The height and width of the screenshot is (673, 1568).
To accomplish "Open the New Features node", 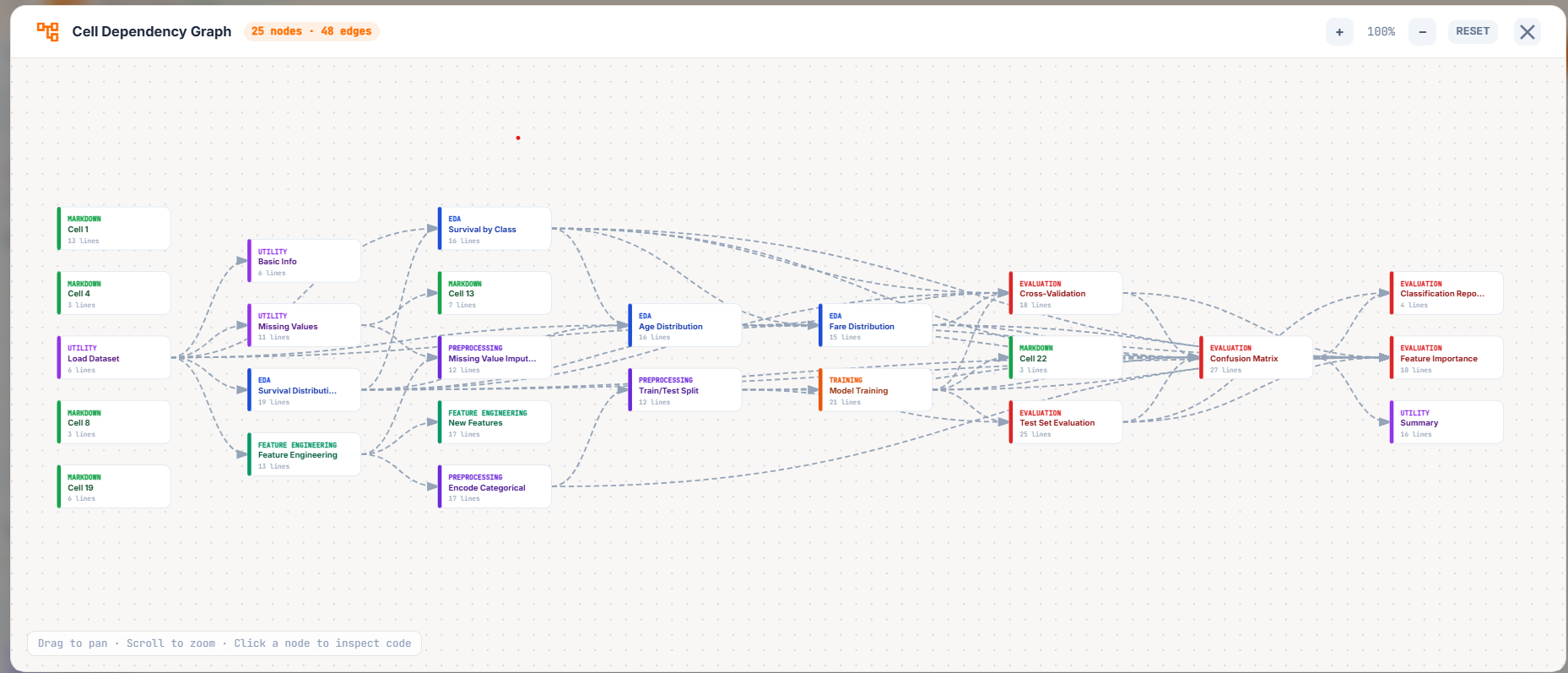I will point(495,422).
